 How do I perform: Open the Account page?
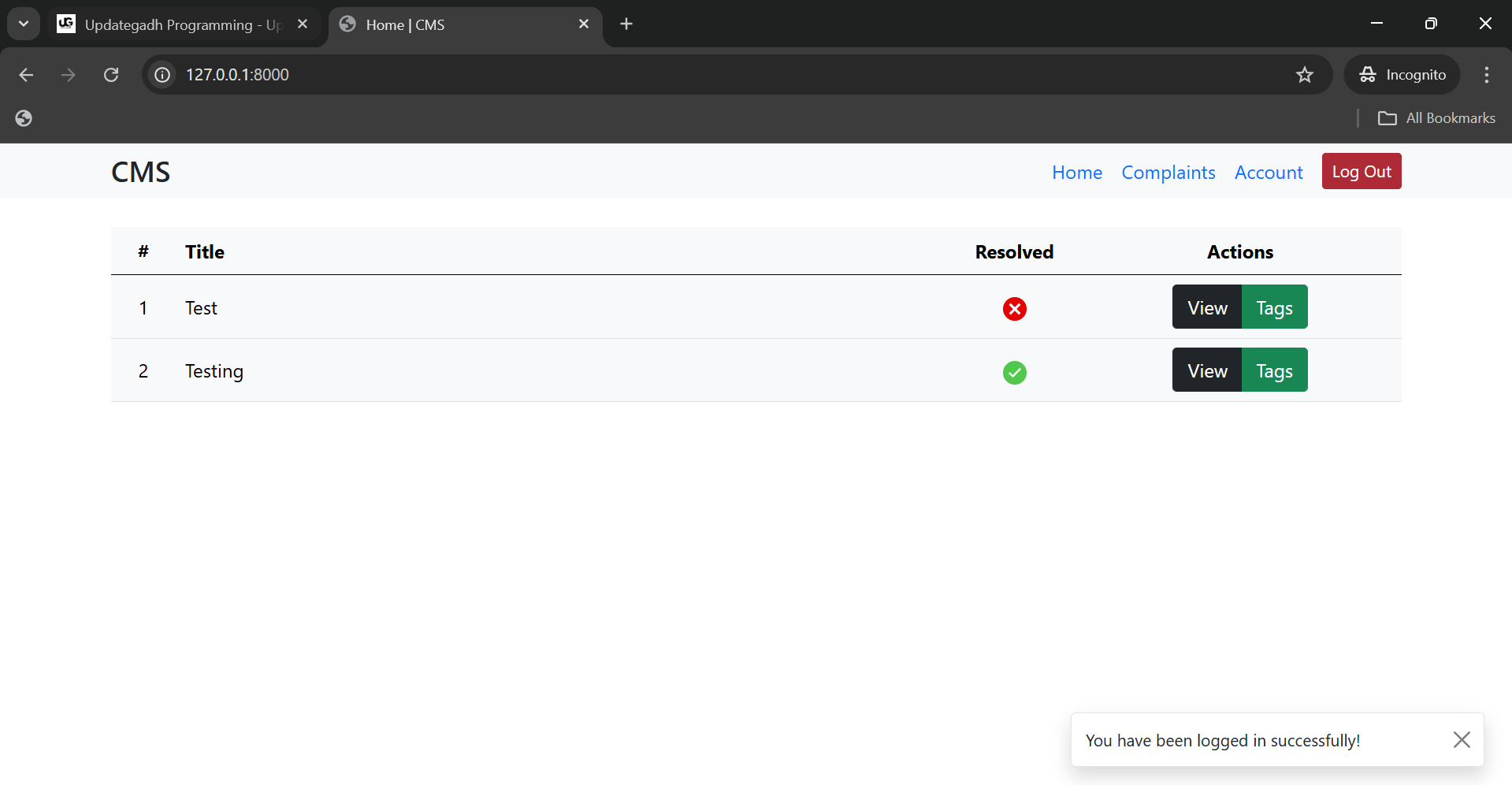[x=1268, y=172]
